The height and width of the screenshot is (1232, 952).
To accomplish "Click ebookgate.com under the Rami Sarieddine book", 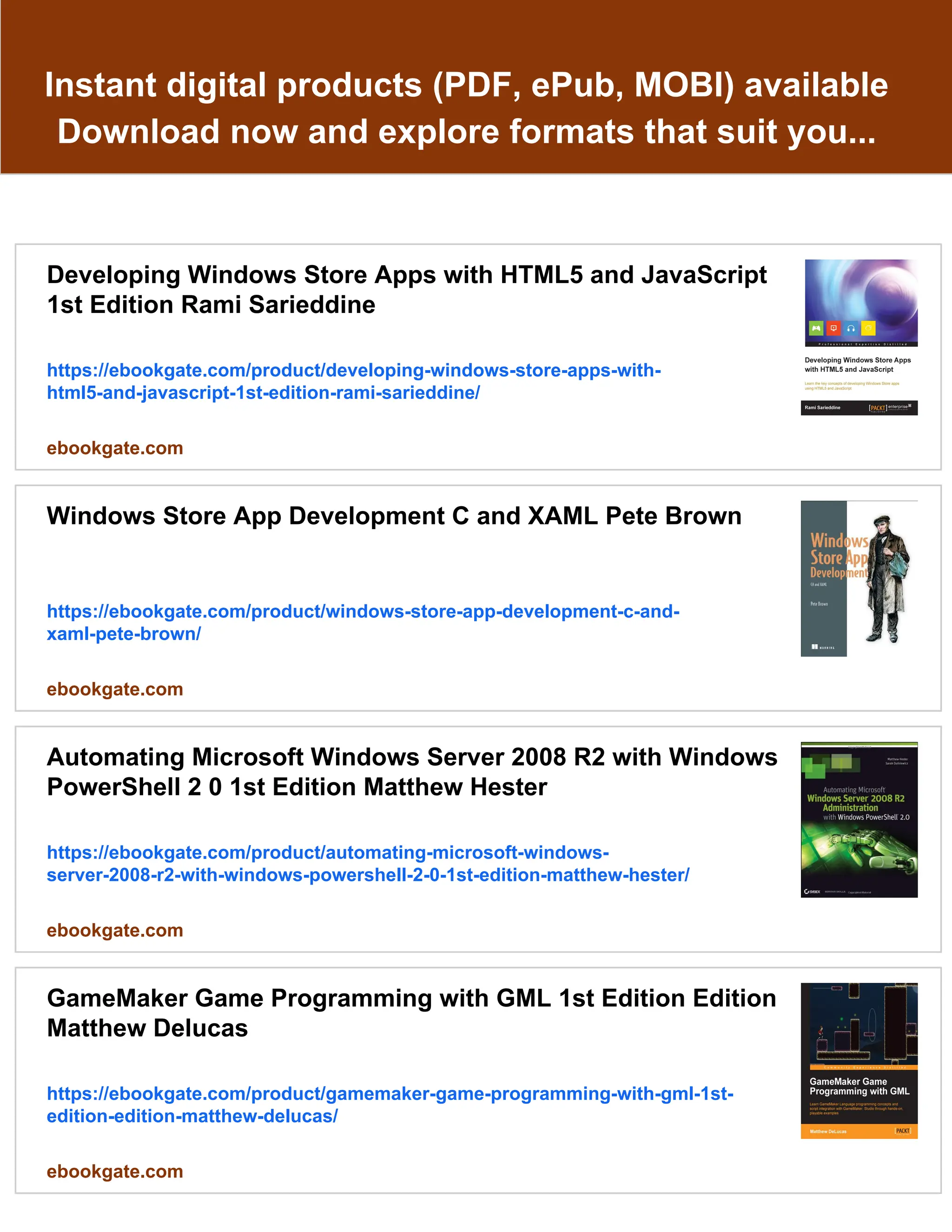I will pos(115,448).
